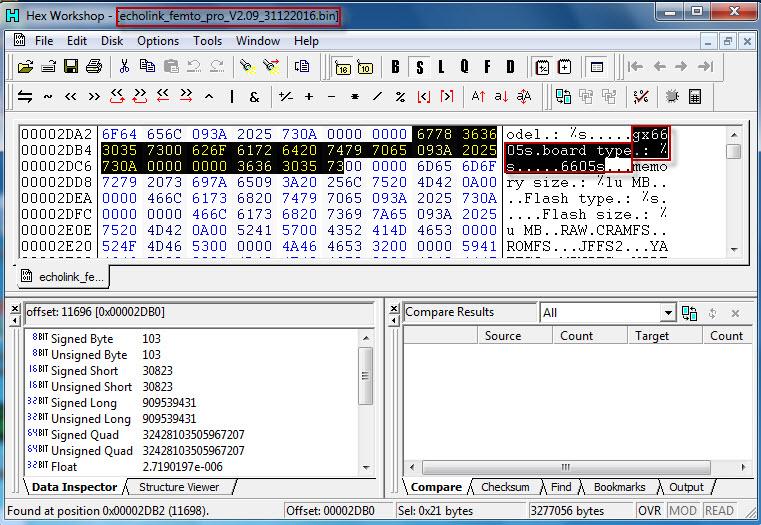Click the XOR caret operation icon
Screen dimensions: 761x525
[209, 97]
